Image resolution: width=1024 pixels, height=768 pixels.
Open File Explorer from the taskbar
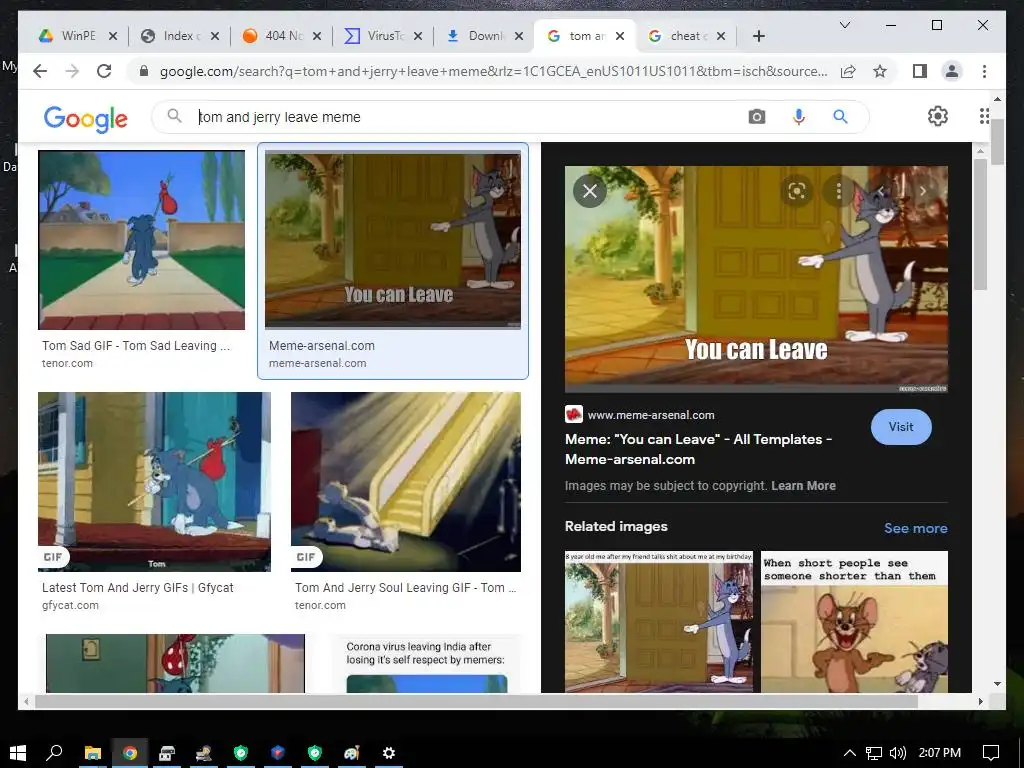[93, 753]
